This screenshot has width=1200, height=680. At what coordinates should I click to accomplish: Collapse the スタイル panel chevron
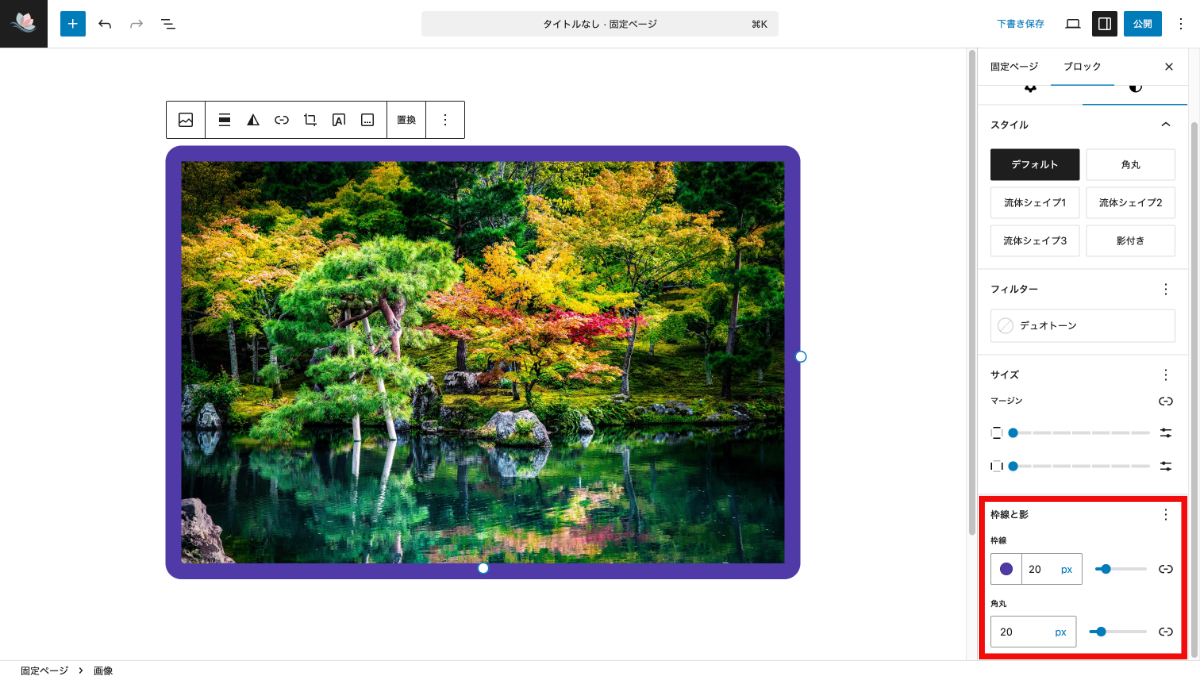(1165, 124)
